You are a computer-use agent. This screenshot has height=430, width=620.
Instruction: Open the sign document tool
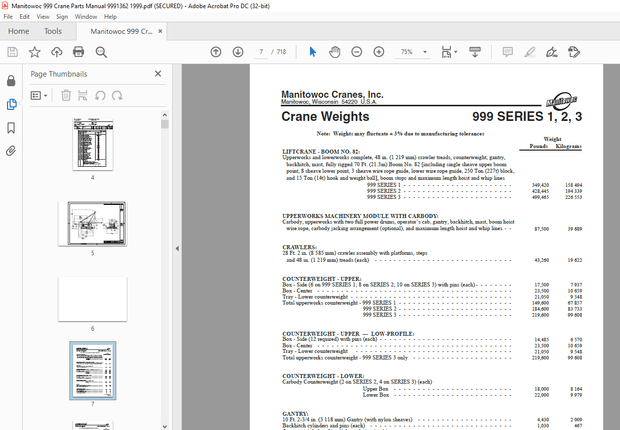point(552,52)
